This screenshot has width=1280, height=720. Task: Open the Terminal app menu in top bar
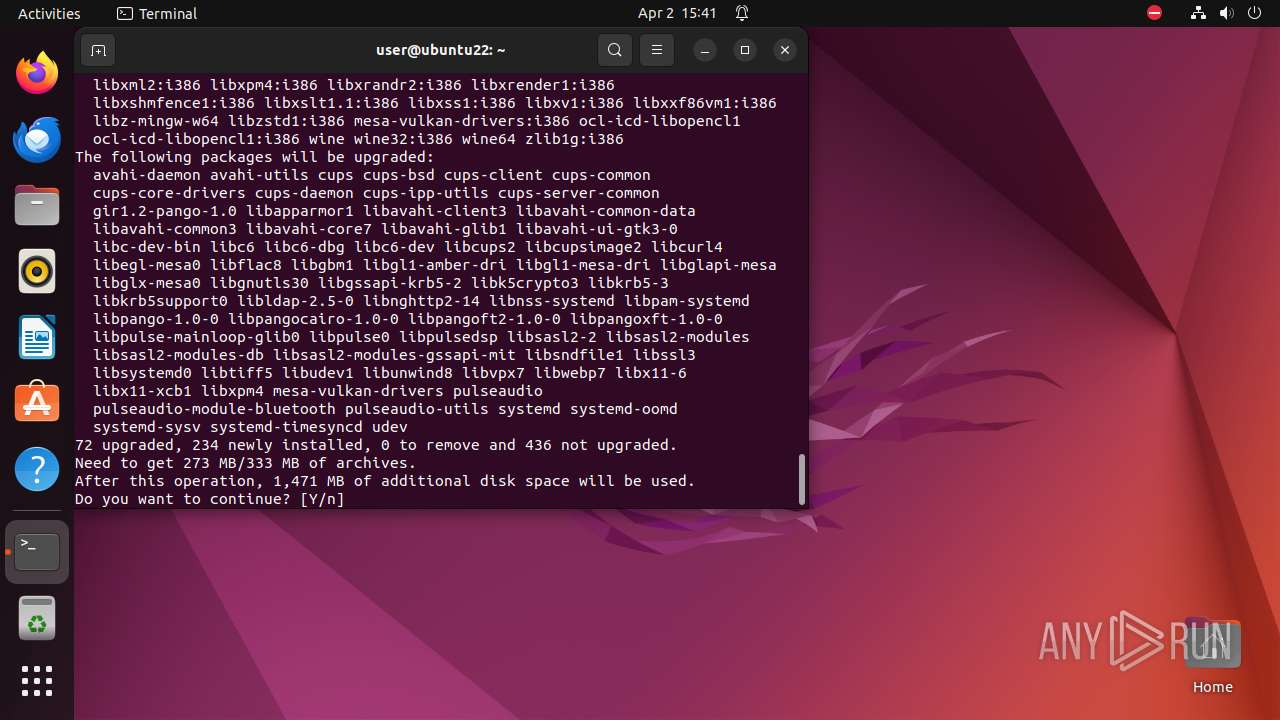tap(157, 13)
